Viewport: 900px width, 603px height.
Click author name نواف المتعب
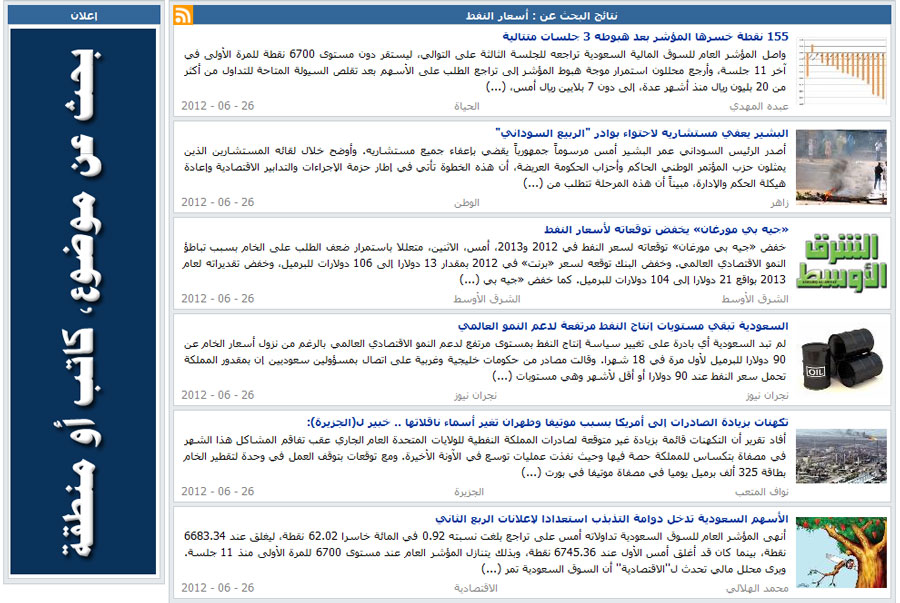coord(762,492)
